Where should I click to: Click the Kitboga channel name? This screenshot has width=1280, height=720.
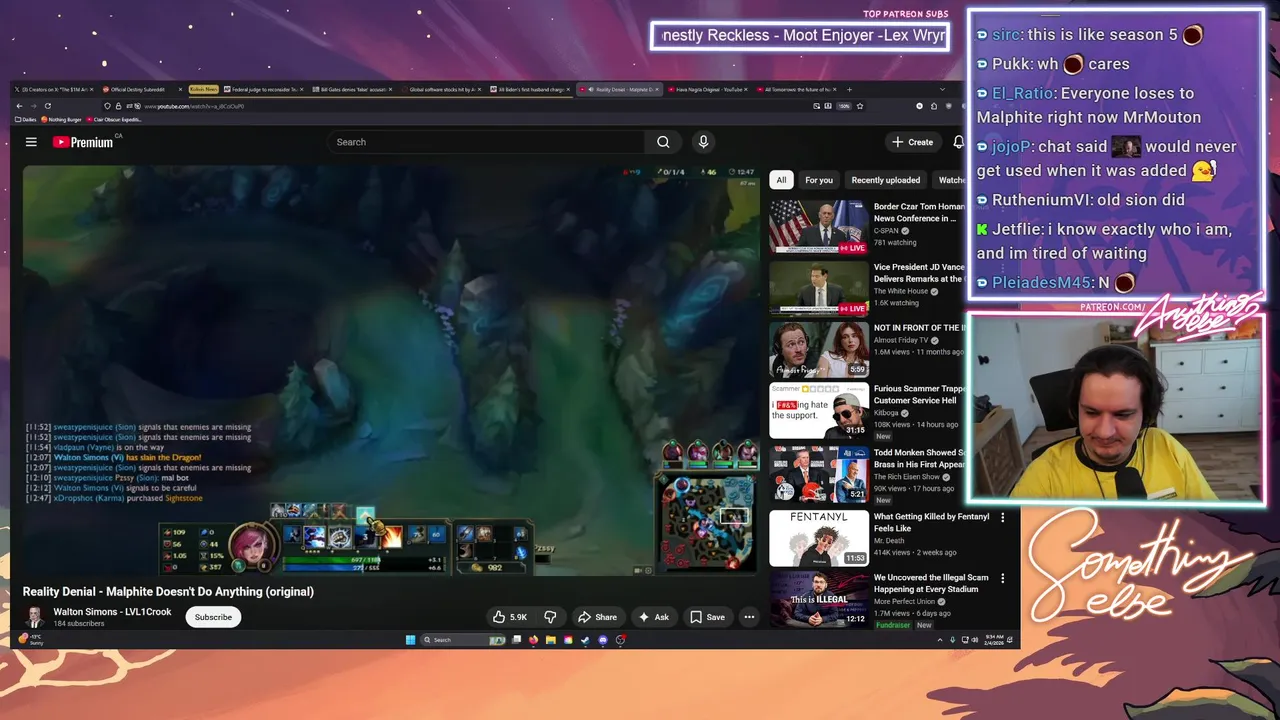click(889, 412)
